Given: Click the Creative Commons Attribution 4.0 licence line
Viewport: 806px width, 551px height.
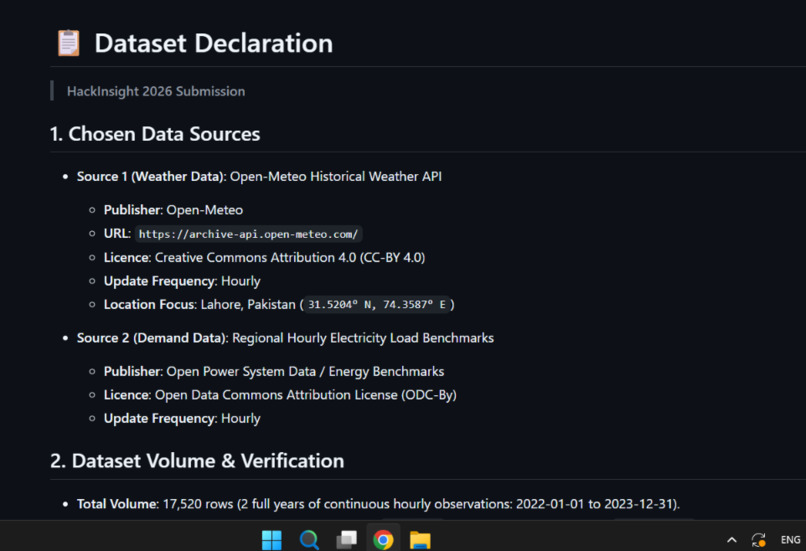Looking at the screenshot, I should click(264, 257).
